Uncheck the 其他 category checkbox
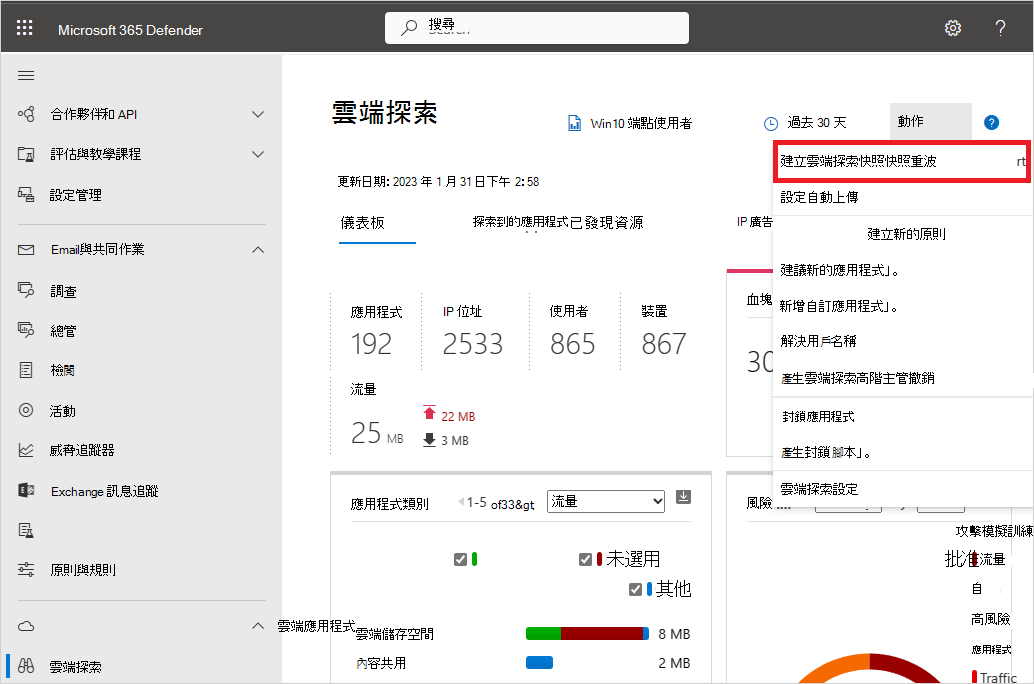Viewport: 1034px width, 684px height. click(635, 589)
